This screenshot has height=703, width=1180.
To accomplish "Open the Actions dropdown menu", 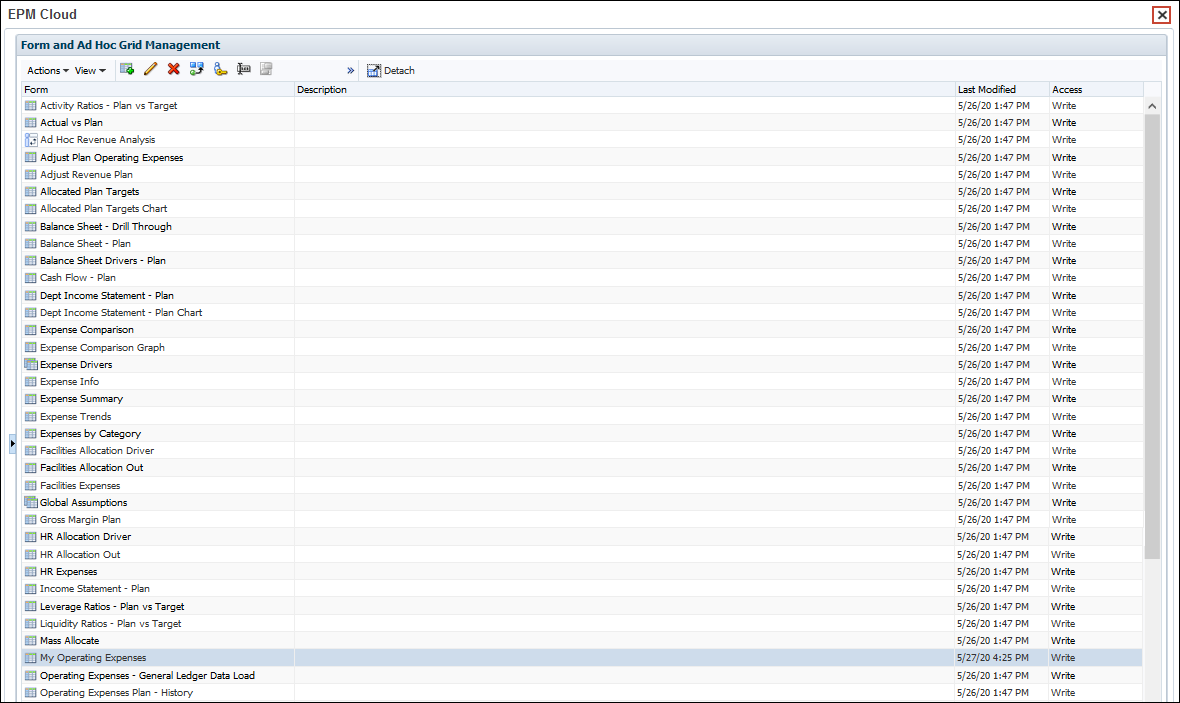I will [47, 71].
